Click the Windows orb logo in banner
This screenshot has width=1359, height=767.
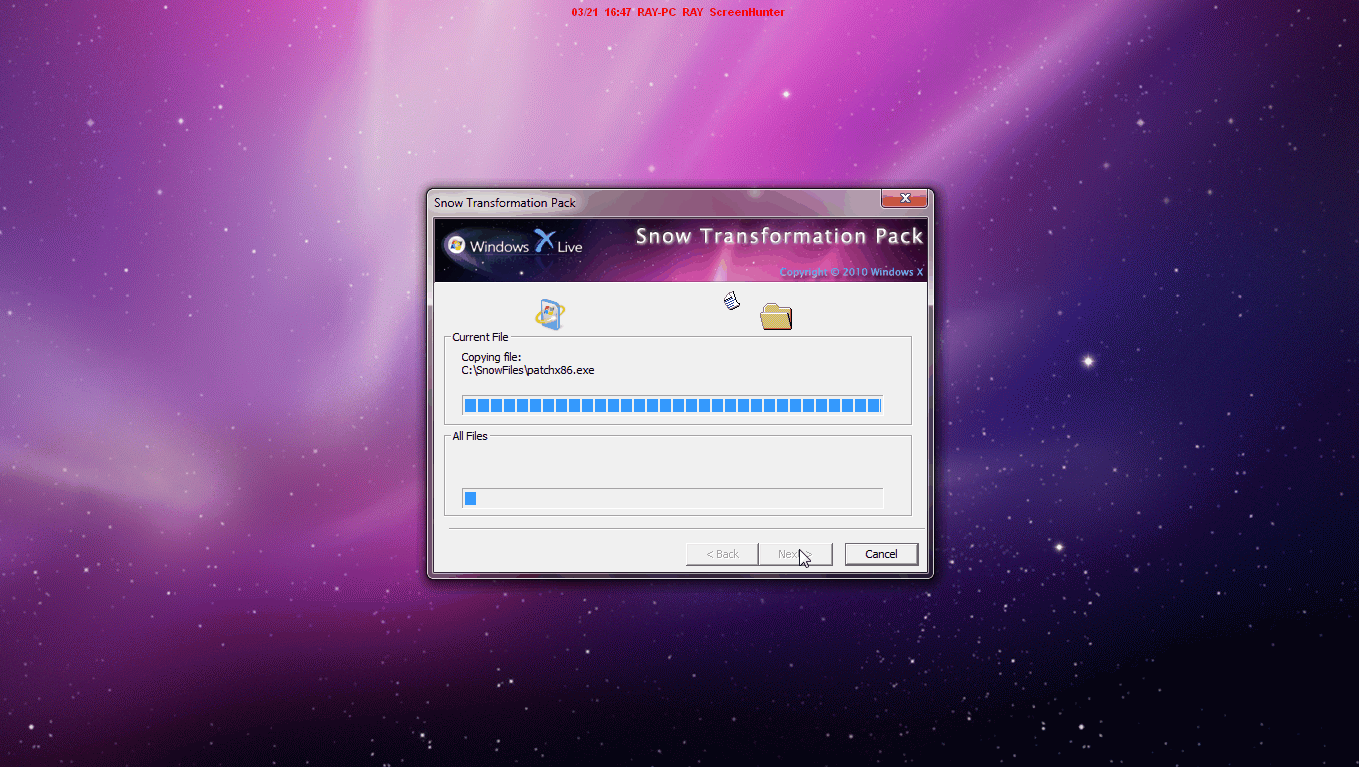[456, 246]
